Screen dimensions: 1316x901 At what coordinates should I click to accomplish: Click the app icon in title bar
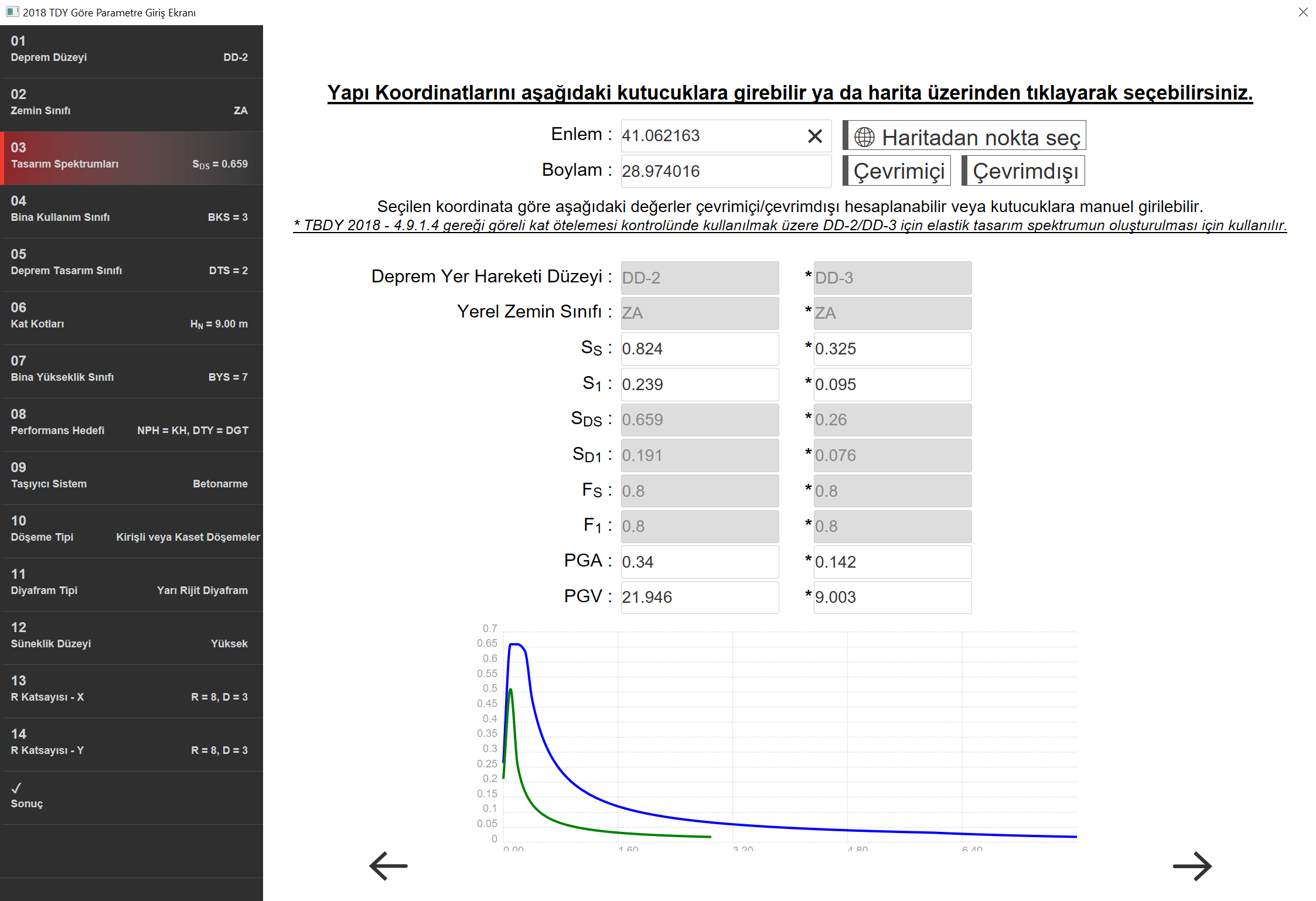tap(12, 12)
